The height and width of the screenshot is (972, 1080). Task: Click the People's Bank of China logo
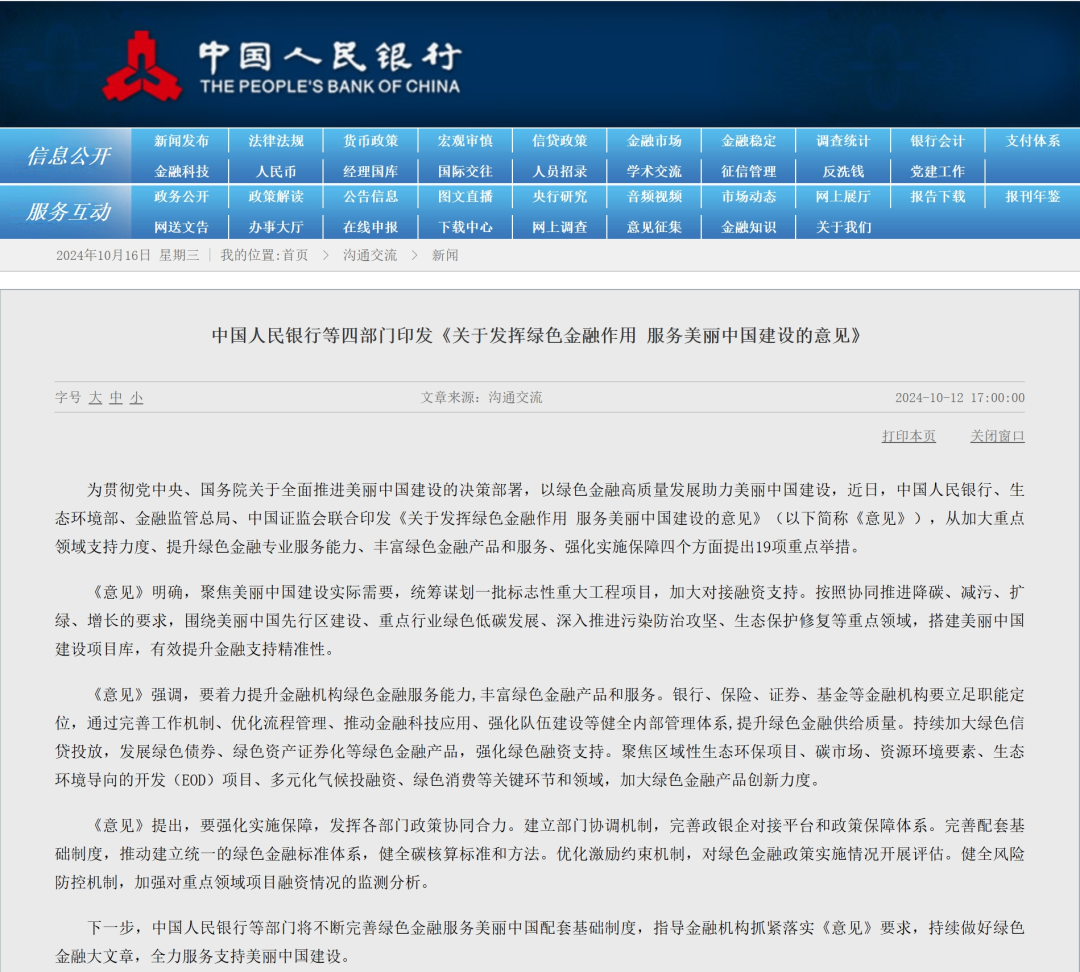281,66
